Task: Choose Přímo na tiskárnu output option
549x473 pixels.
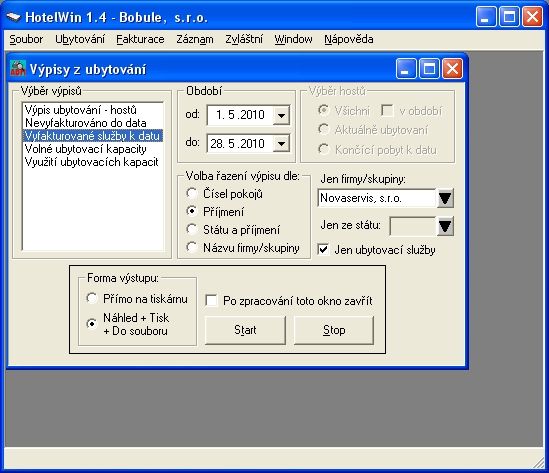Action: point(92,298)
